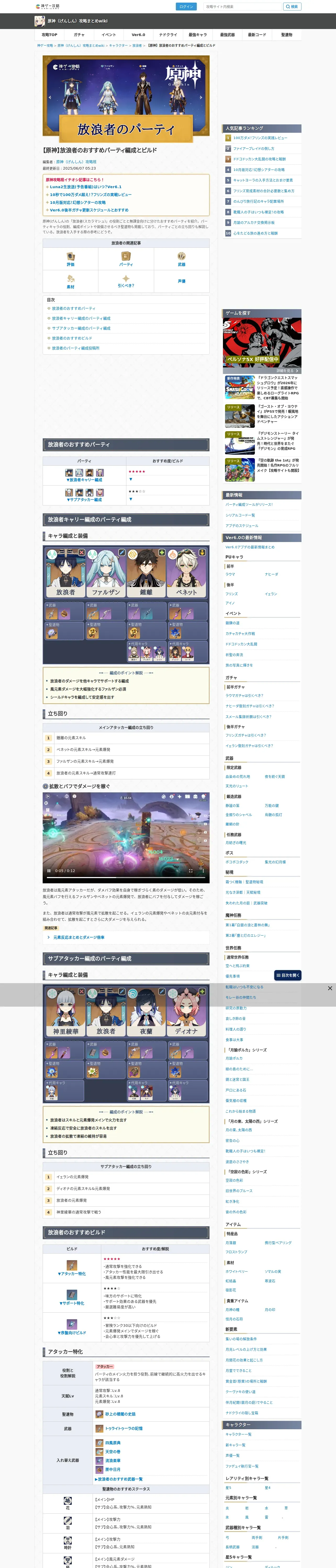Open the 最強キャラ nav tab

click(198, 35)
